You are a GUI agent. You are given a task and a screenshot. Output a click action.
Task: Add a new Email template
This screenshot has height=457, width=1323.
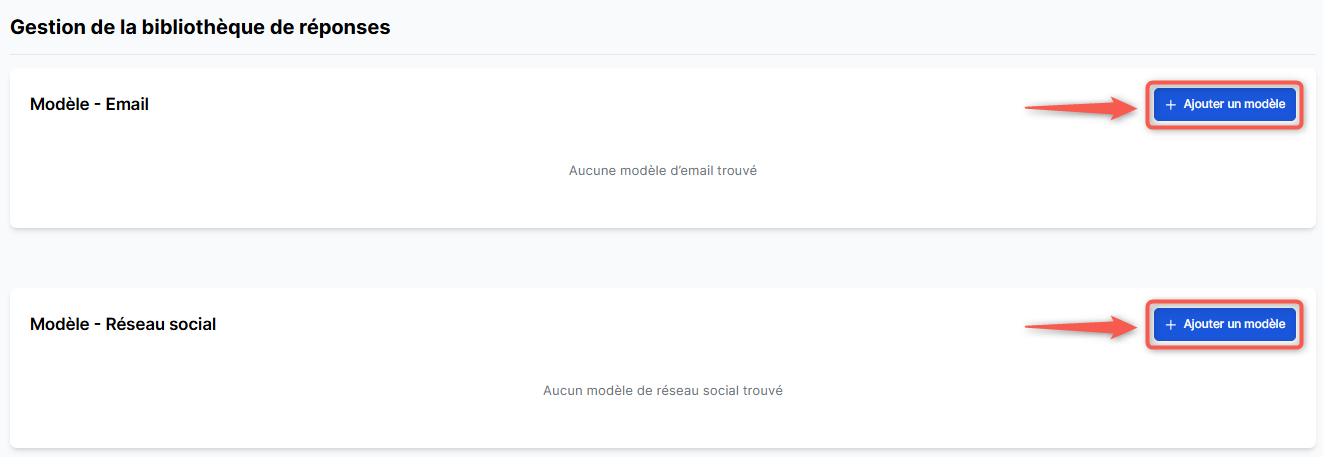(x=1225, y=104)
